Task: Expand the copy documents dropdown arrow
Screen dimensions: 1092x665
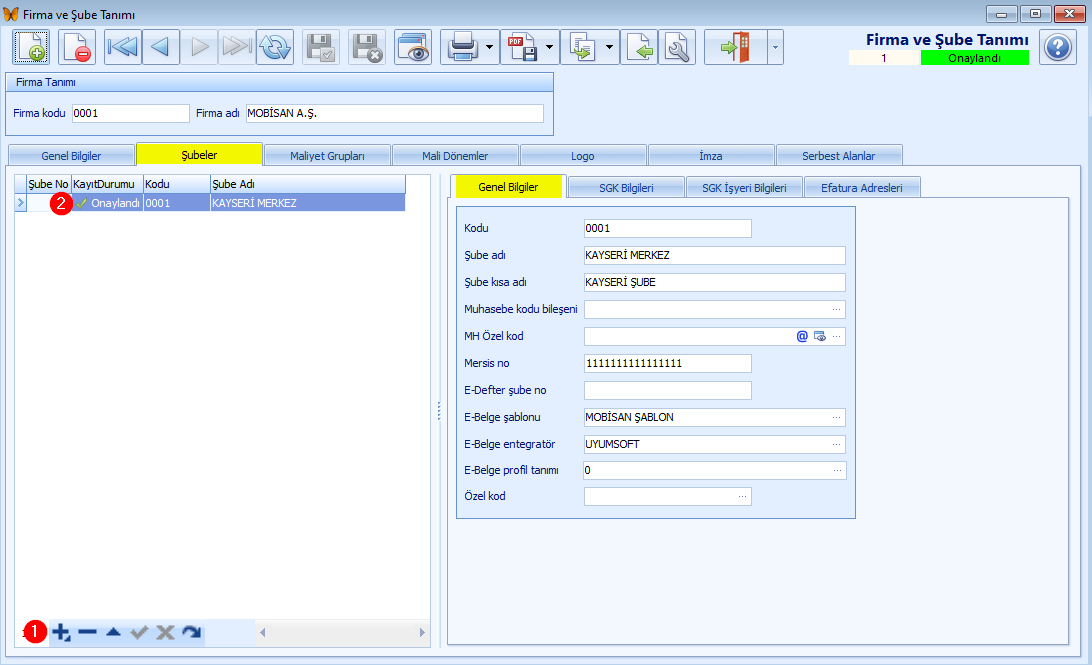Action: [609, 47]
